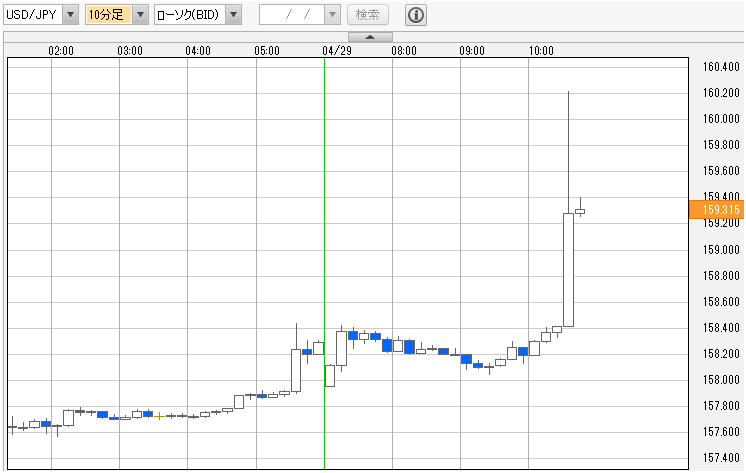Click the 10:00 time axis label
The width and height of the screenshot is (746, 473).
[x=541, y=50]
